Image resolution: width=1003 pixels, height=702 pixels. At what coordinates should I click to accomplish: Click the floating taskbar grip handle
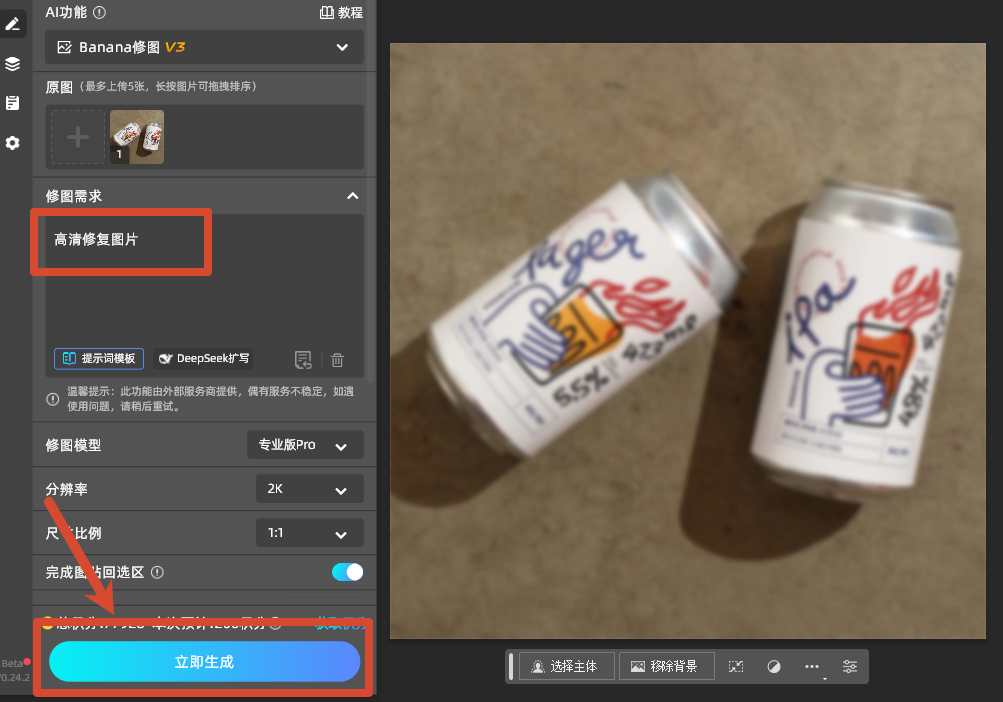[510, 666]
